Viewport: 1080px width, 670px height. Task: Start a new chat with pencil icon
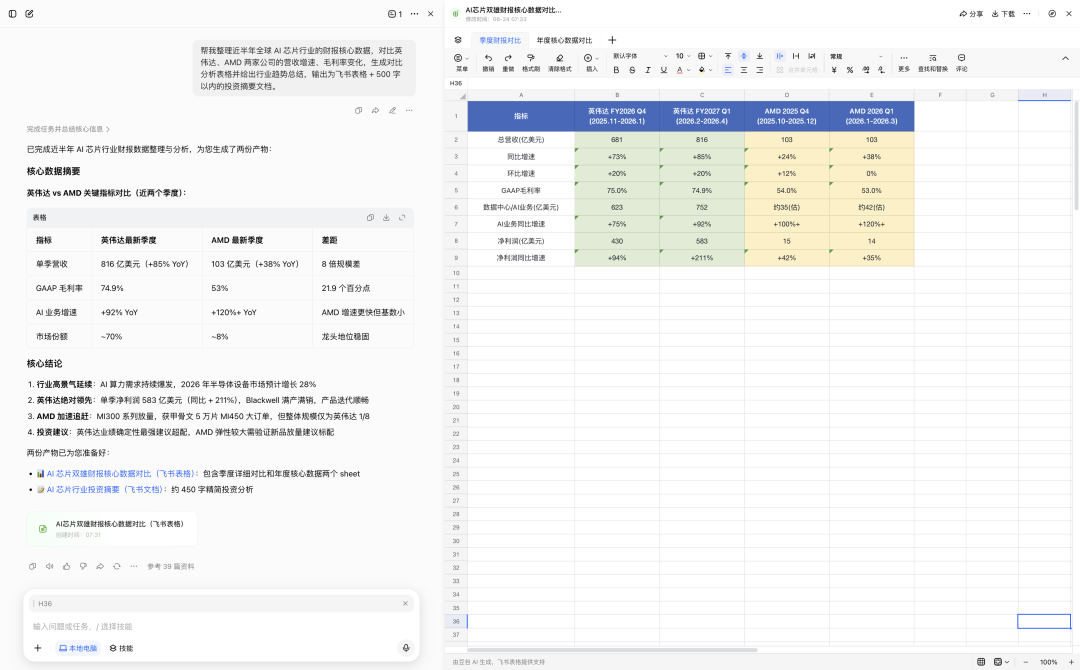point(29,14)
